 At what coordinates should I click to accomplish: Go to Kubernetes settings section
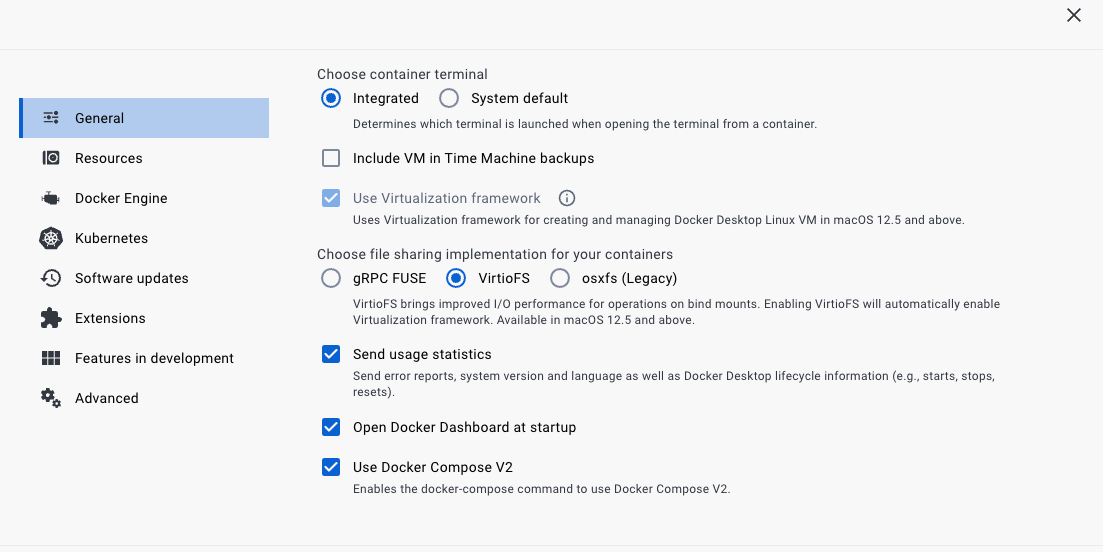pos(144,238)
